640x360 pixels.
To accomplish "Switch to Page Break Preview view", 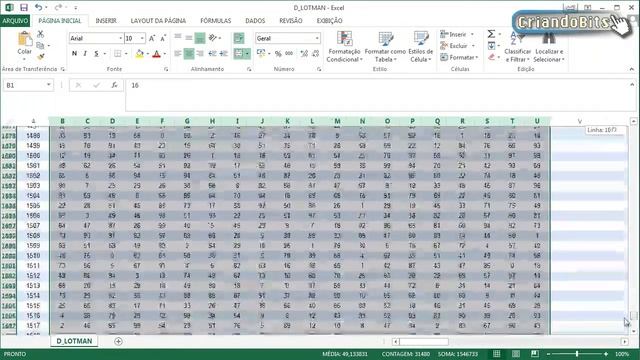I will 535,354.
